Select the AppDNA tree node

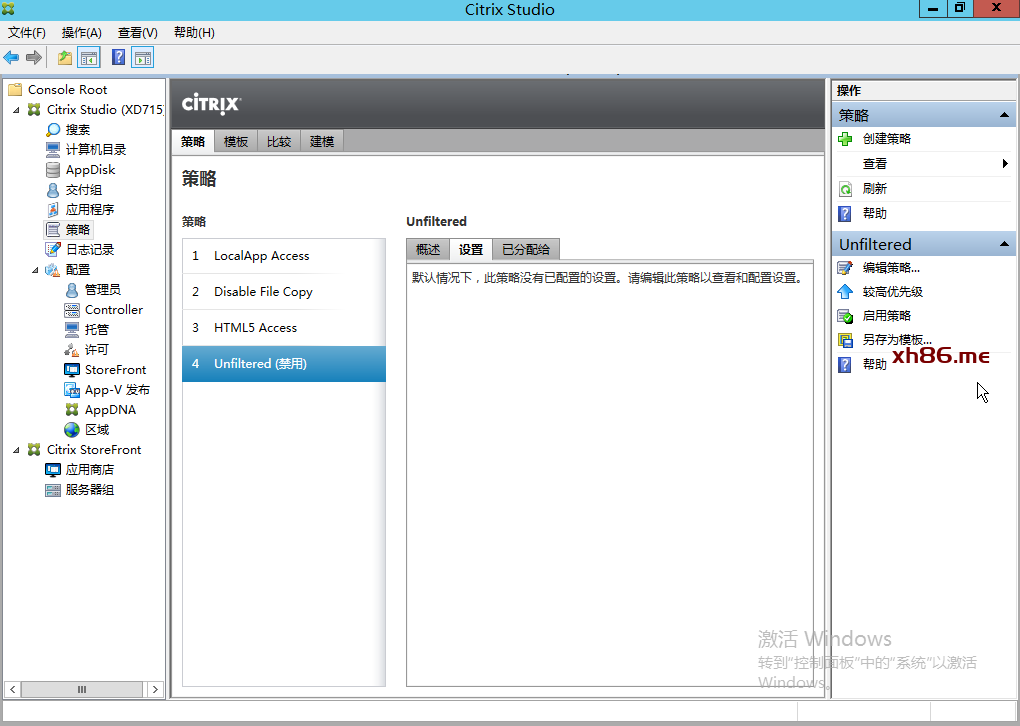110,409
